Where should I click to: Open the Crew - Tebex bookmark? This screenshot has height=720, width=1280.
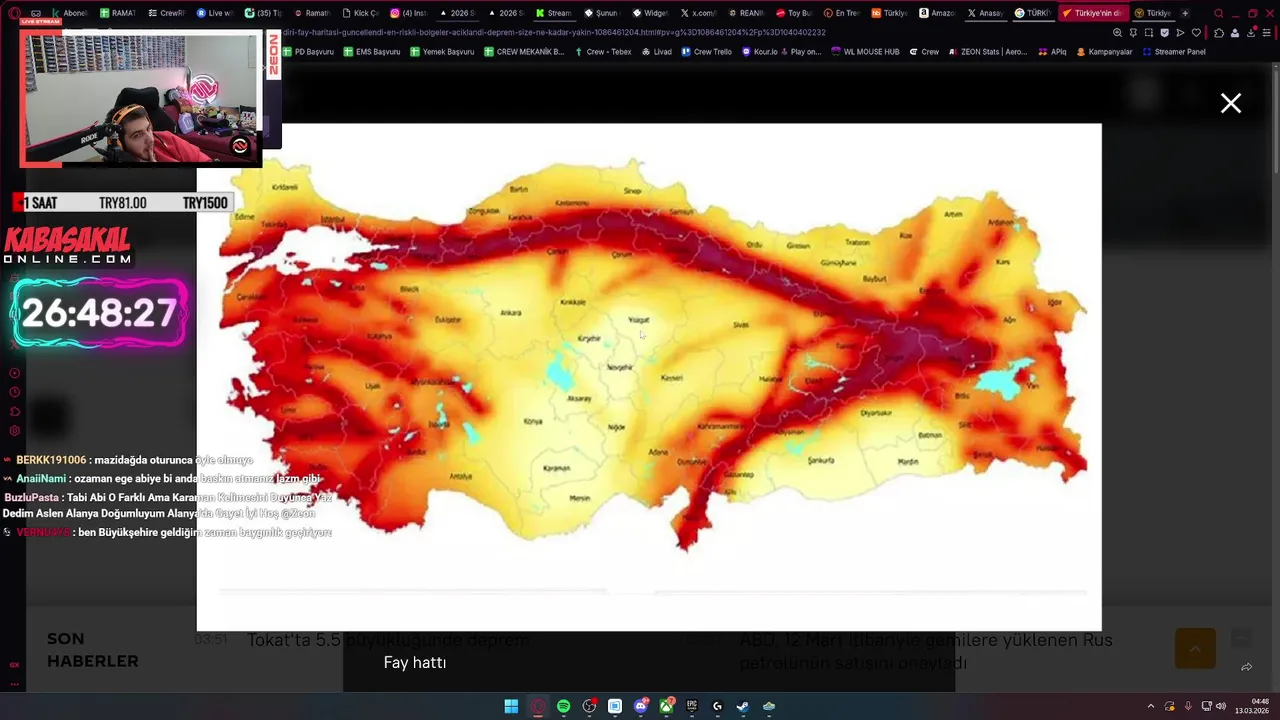tap(603, 52)
